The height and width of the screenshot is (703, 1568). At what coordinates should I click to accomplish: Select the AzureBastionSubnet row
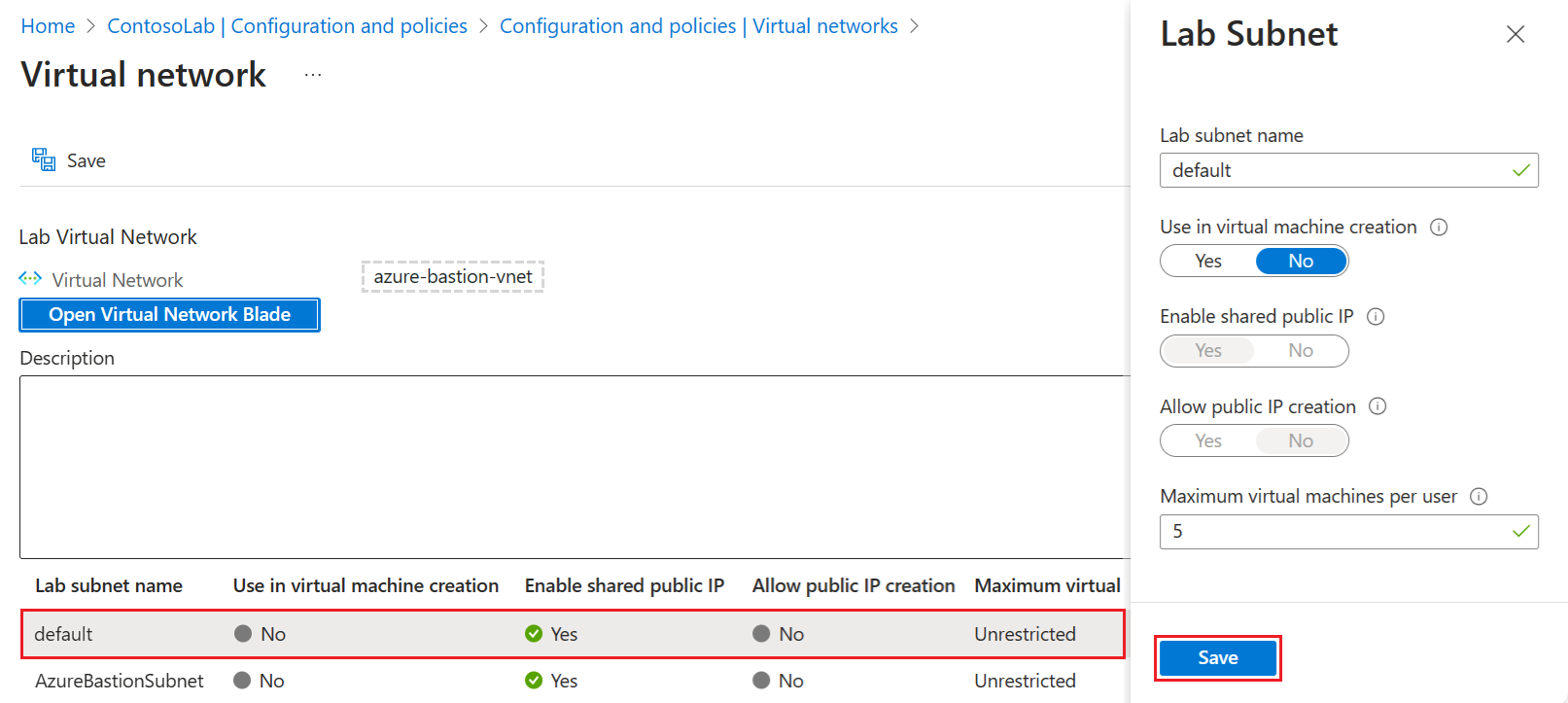tap(120, 681)
